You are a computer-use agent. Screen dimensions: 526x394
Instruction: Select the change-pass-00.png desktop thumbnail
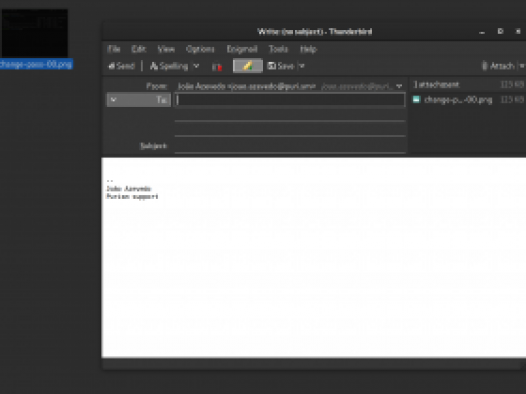(x=35, y=33)
